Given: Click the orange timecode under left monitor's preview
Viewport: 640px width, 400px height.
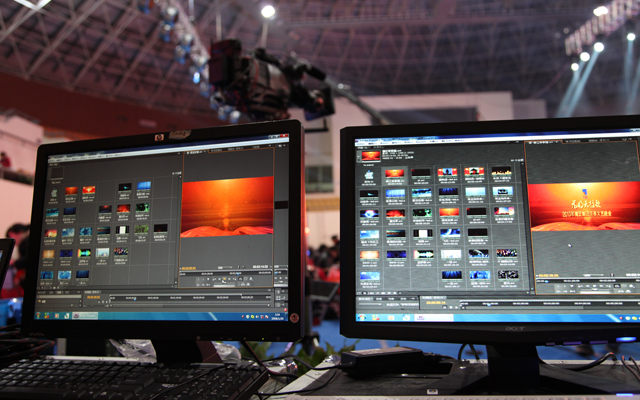Looking at the screenshot, I should (x=190, y=268).
